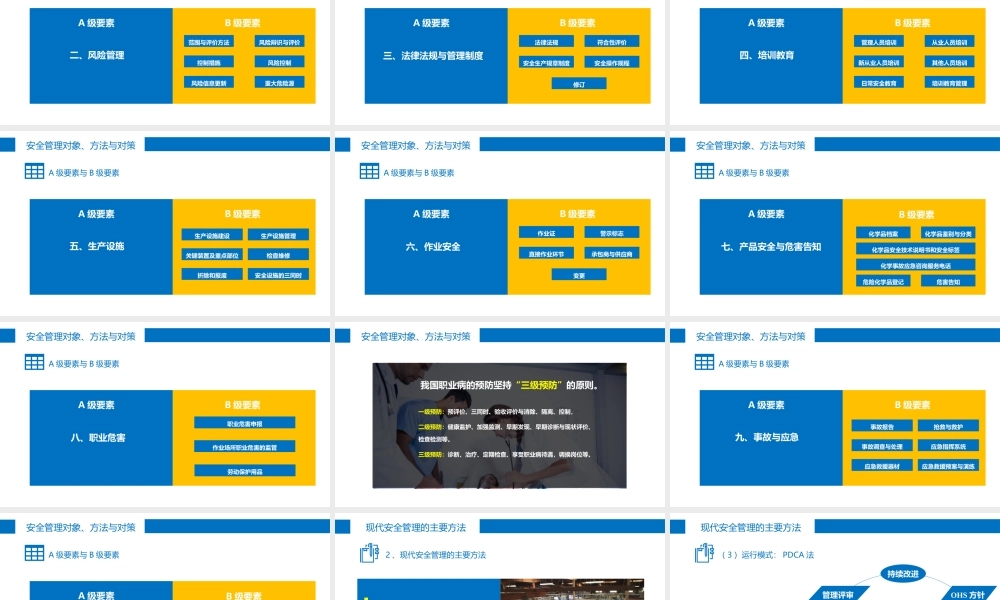Click the 生产设施建设 box
The height and width of the screenshot is (600, 1000).
(x=212, y=235)
